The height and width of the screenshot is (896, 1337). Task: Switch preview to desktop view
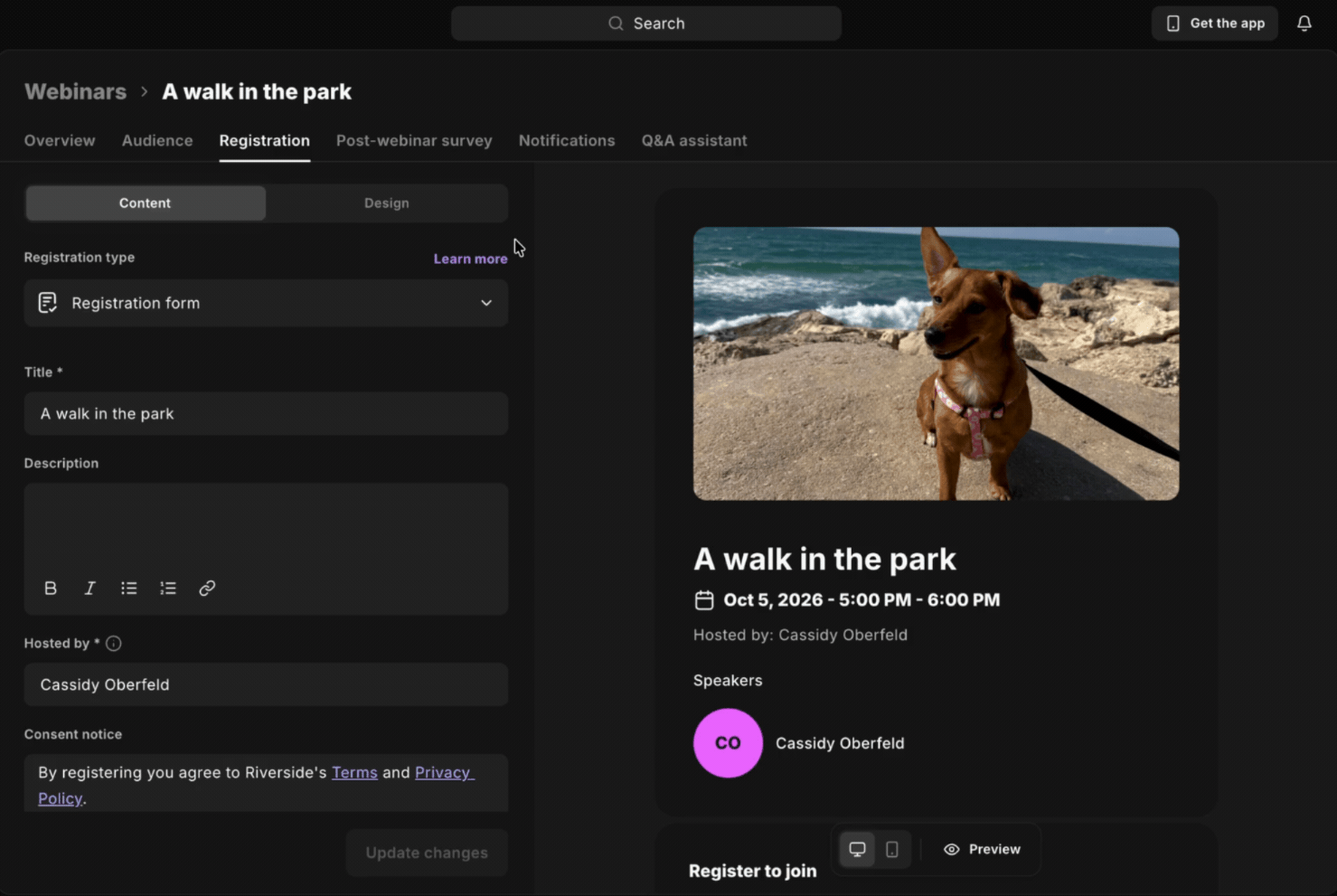point(857,850)
